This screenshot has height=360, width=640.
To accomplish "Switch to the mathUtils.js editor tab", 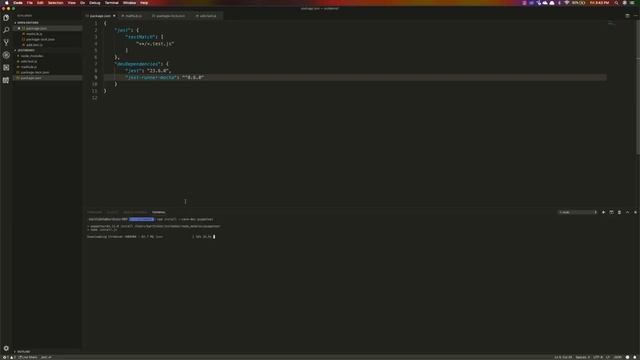I will tap(133, 16).
